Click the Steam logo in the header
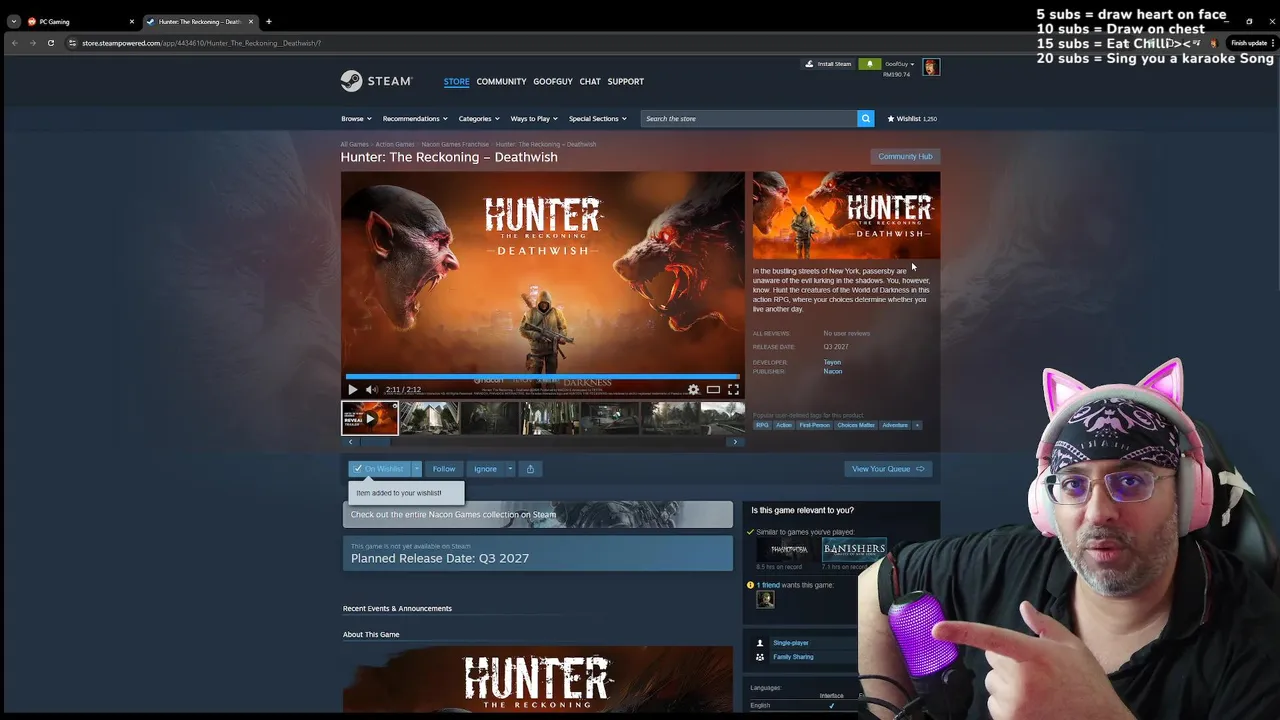 [x=376, y=81]
